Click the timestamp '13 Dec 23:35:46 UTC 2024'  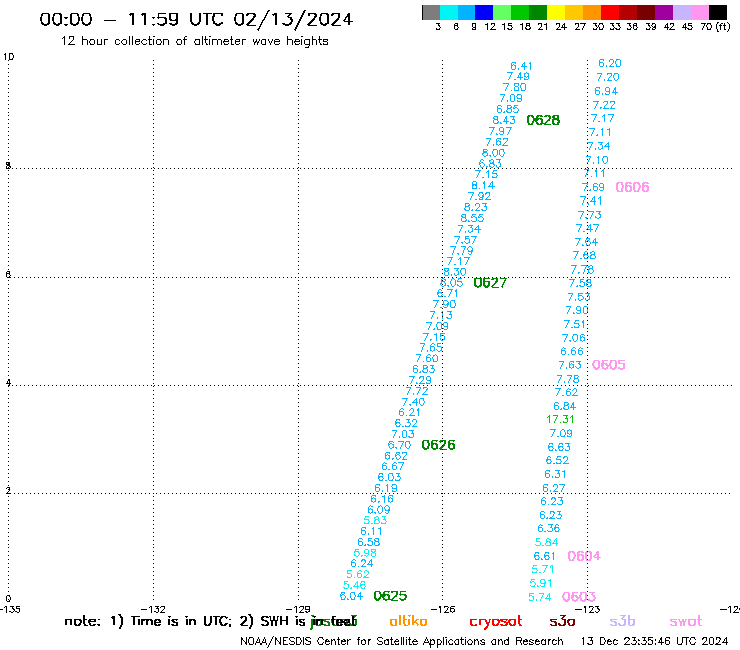coord(655,642)
